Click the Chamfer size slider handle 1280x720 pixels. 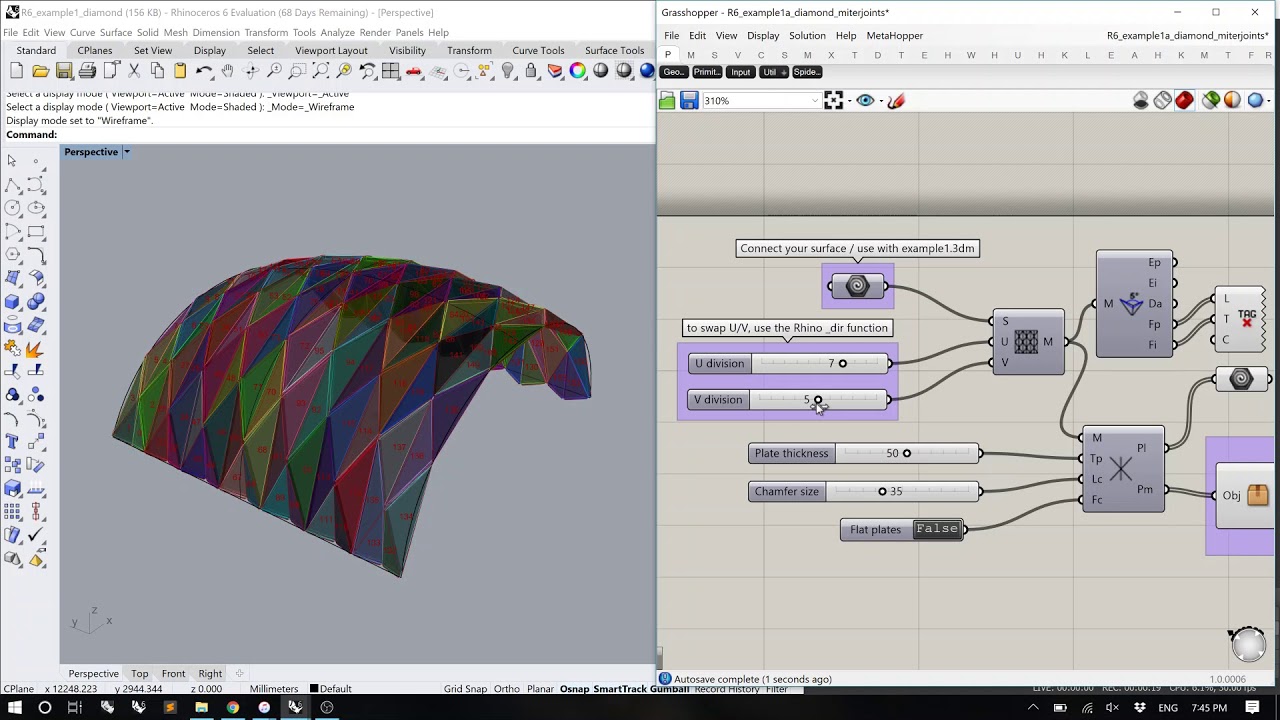point(882,491)
